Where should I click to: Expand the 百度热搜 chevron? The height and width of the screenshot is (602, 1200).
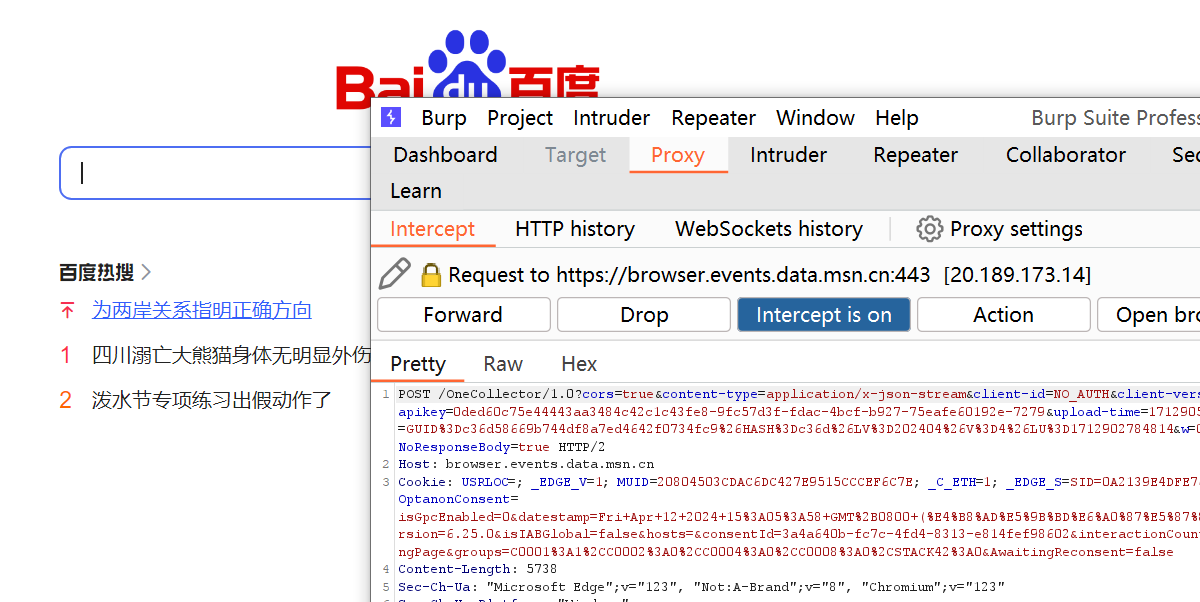[146, 272]
